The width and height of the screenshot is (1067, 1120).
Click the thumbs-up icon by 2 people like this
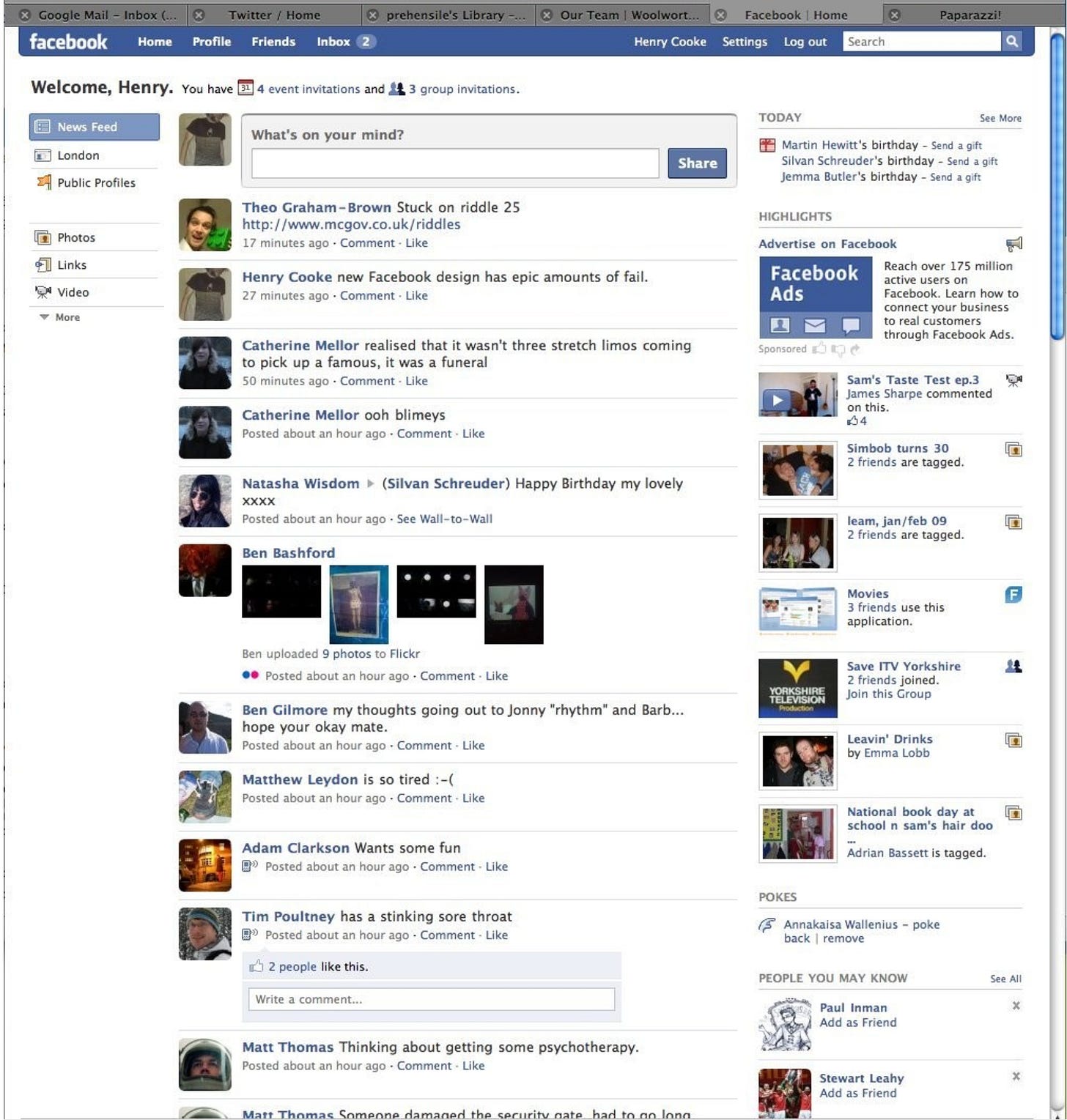[256, 966]
